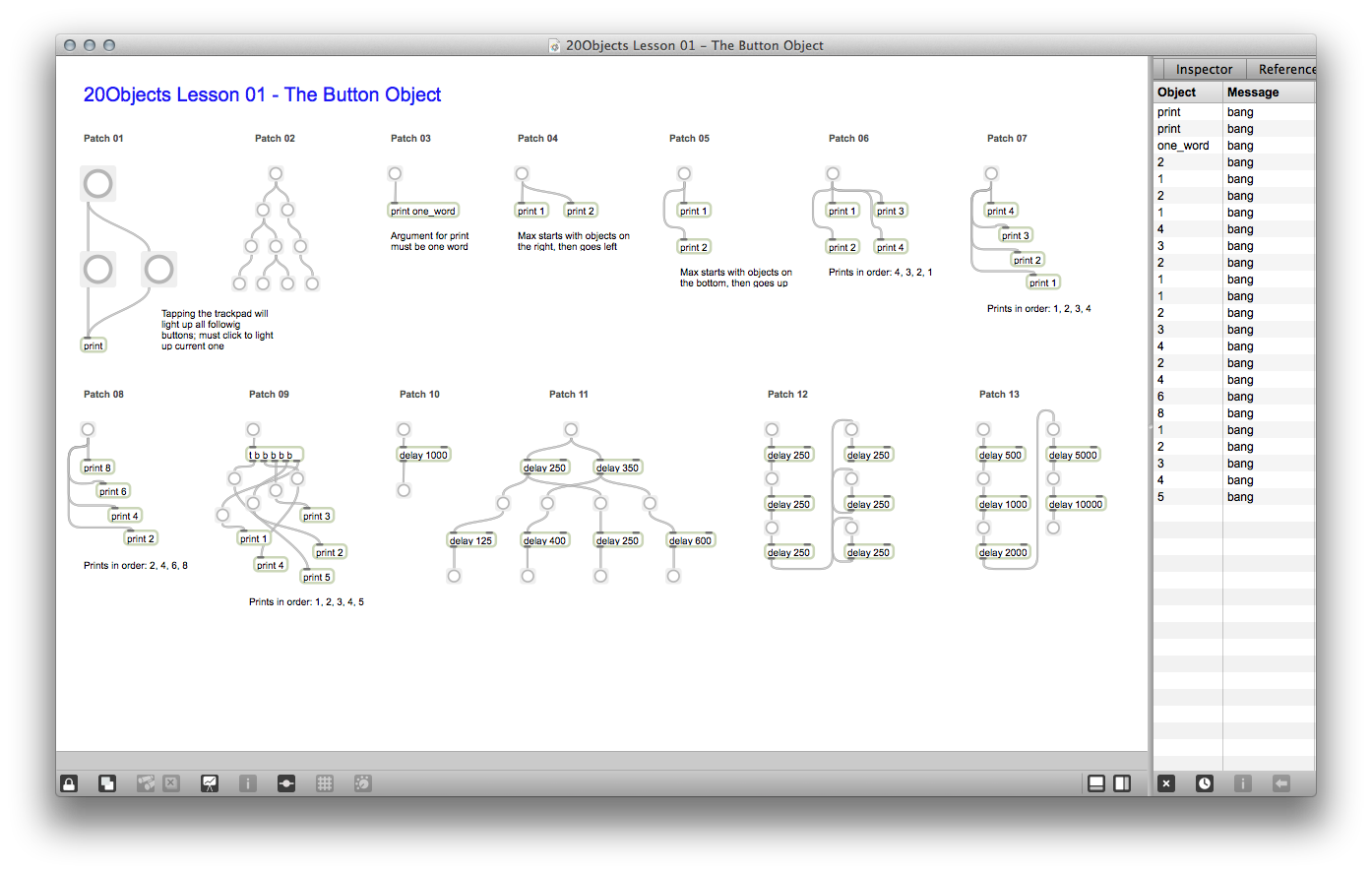Screen dimensions: 1372x874
Task: Switch to the Reference tab
Action: [x=1281, y=69]
